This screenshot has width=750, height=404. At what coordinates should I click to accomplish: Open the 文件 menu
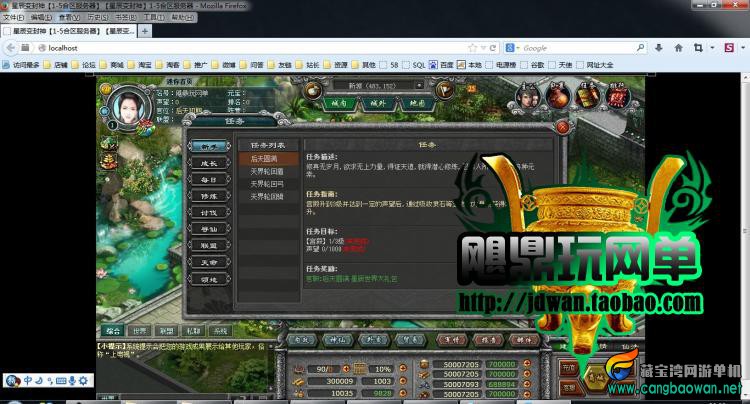pyautogui.click(x=13, y=17)
